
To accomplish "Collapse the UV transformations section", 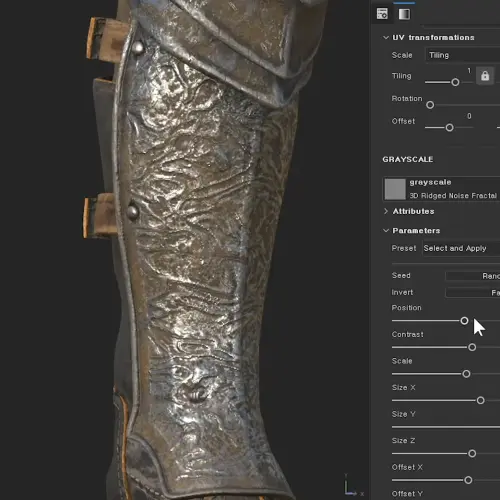I will [386, 38].
